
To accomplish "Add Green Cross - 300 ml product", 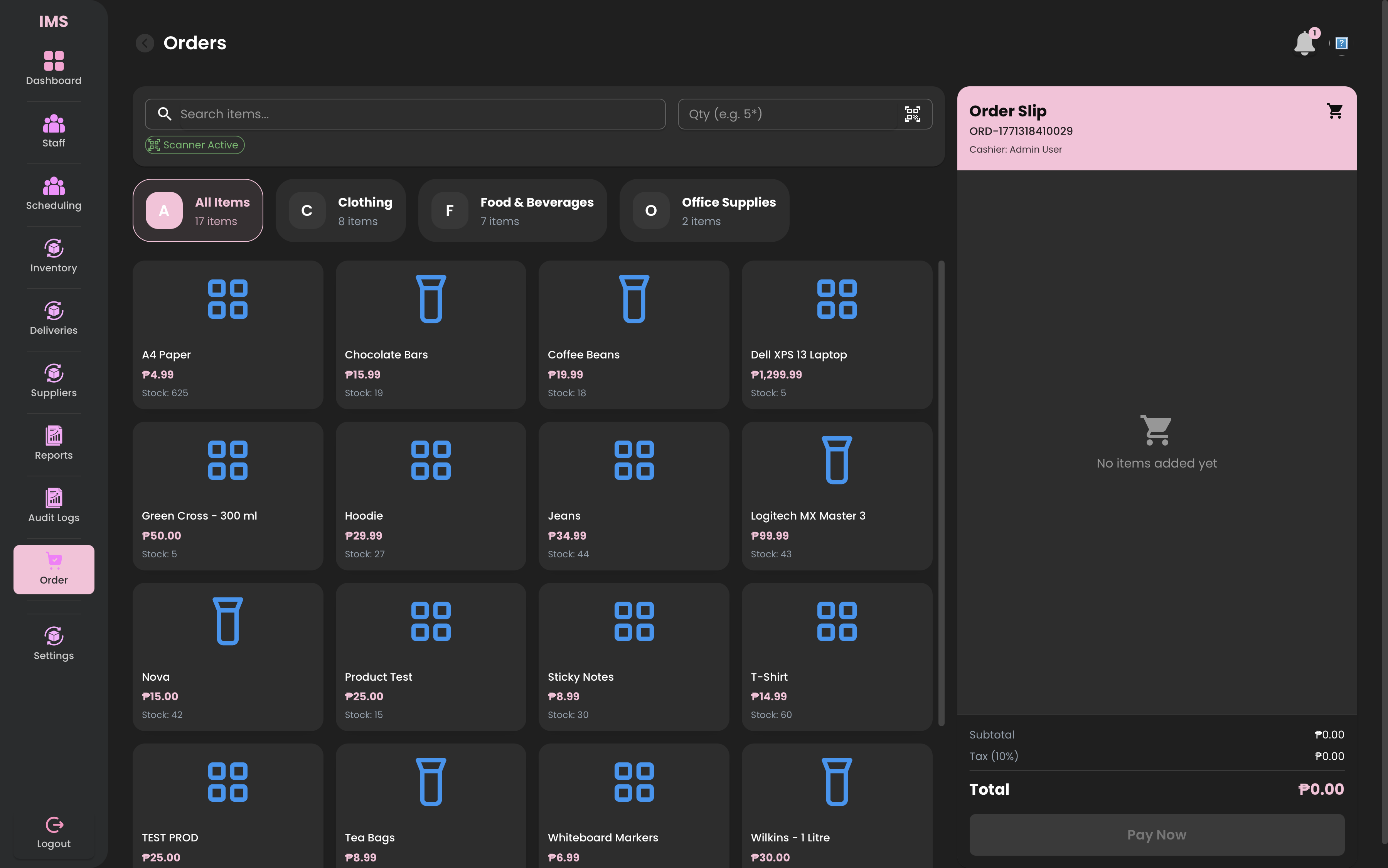I will click(x=228, y=496).
